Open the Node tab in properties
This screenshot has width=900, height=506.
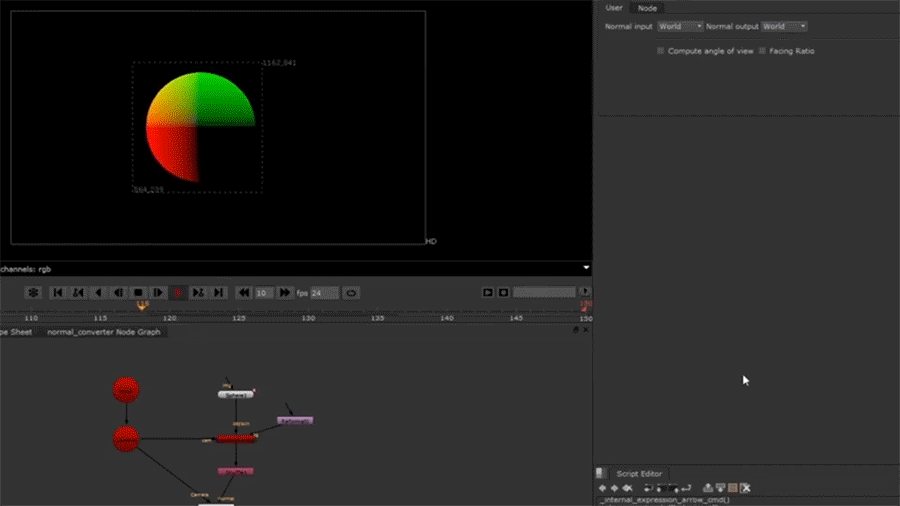[x=647, y=8]
